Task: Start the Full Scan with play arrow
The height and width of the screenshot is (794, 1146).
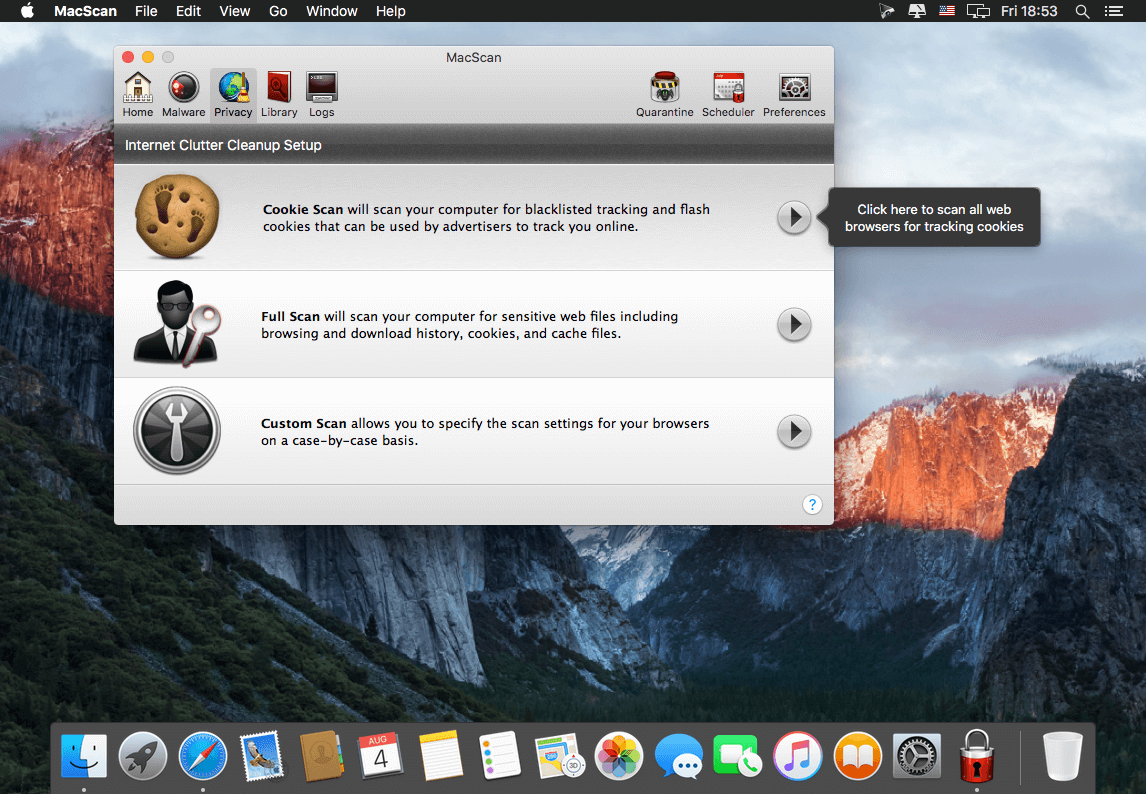Action: [x=794, y=325]
